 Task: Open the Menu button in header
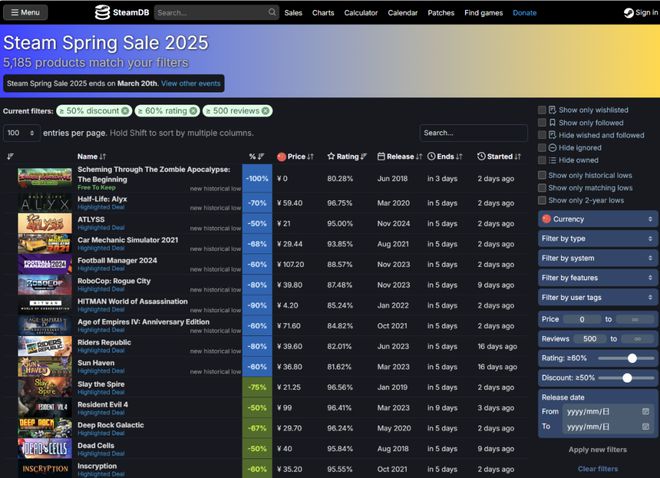coord(25,12)
